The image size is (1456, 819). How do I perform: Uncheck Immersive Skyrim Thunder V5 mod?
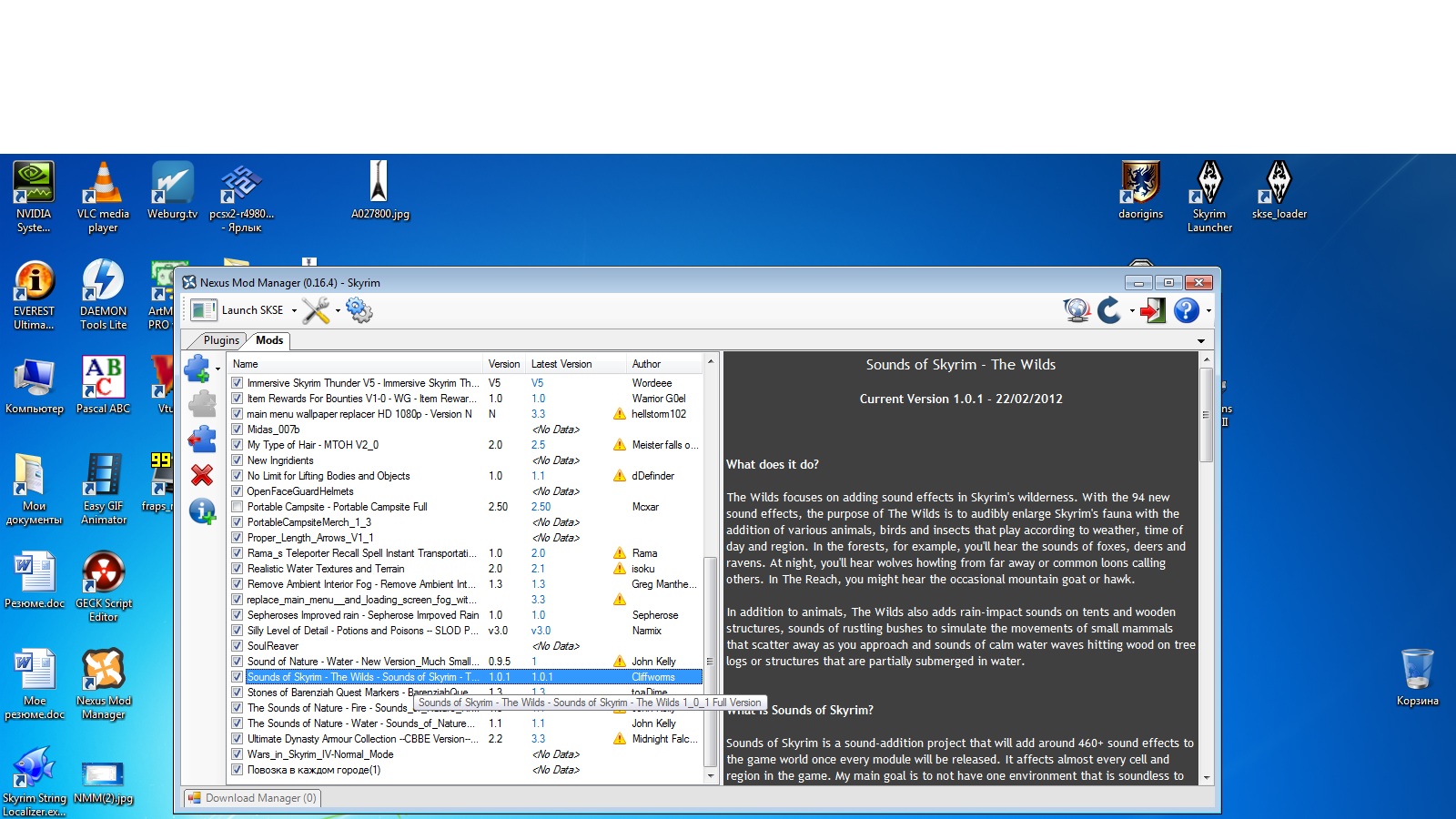click(238, 383)
